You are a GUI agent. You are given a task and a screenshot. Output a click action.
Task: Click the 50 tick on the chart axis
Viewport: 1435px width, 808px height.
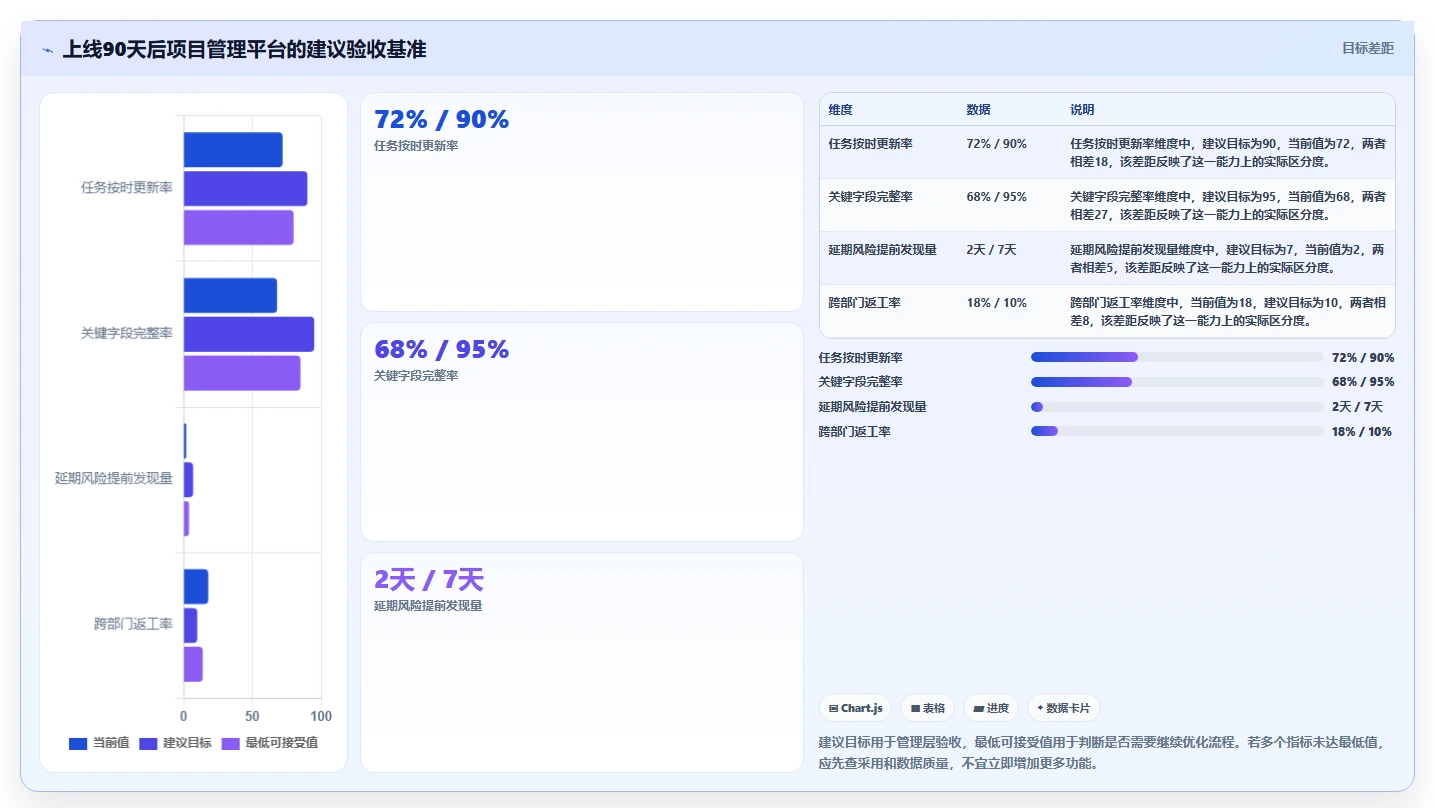(x=252, y=716)
